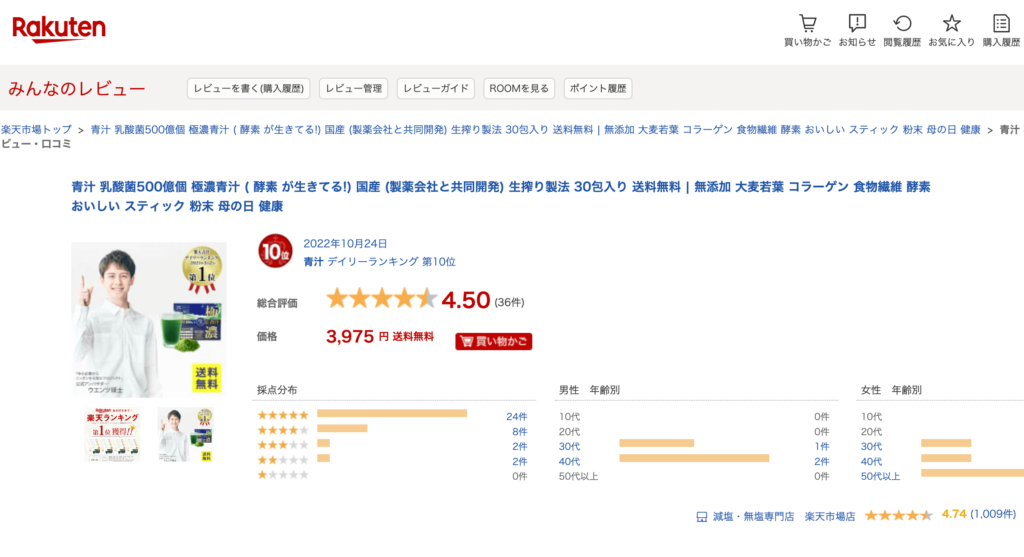Click the 3,975 円 price text

(357, 336)
